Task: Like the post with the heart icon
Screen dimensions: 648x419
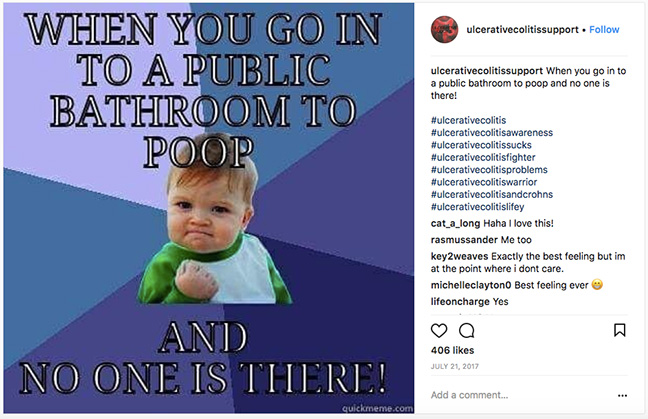Action: [439, 331]
